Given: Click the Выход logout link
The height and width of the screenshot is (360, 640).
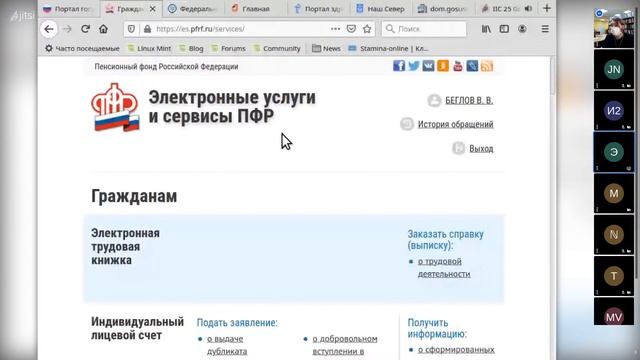Looking at the screenshot, I should (481, 149).
